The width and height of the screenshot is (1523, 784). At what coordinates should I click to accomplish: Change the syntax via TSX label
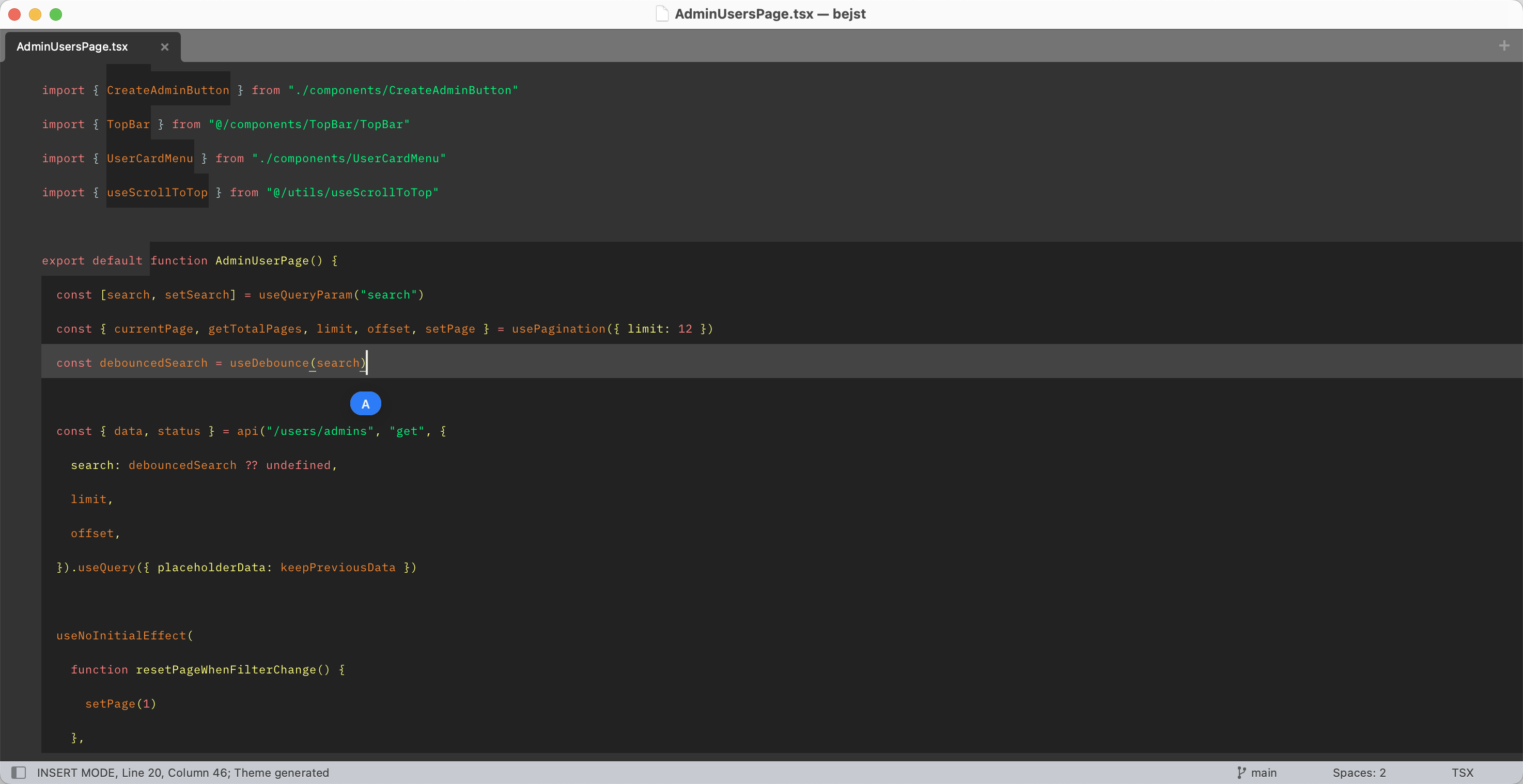1462,772
